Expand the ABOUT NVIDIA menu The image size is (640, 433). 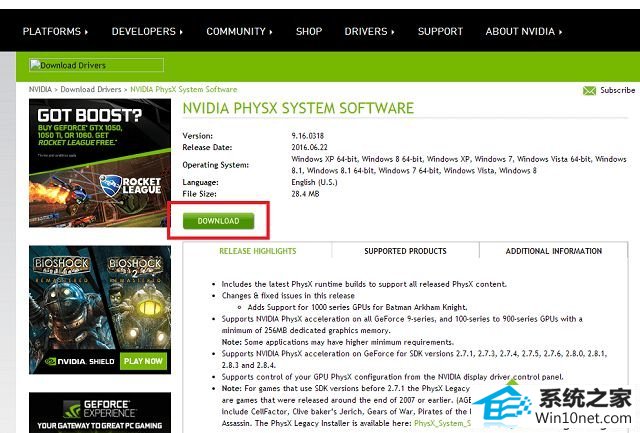point(524,31)
